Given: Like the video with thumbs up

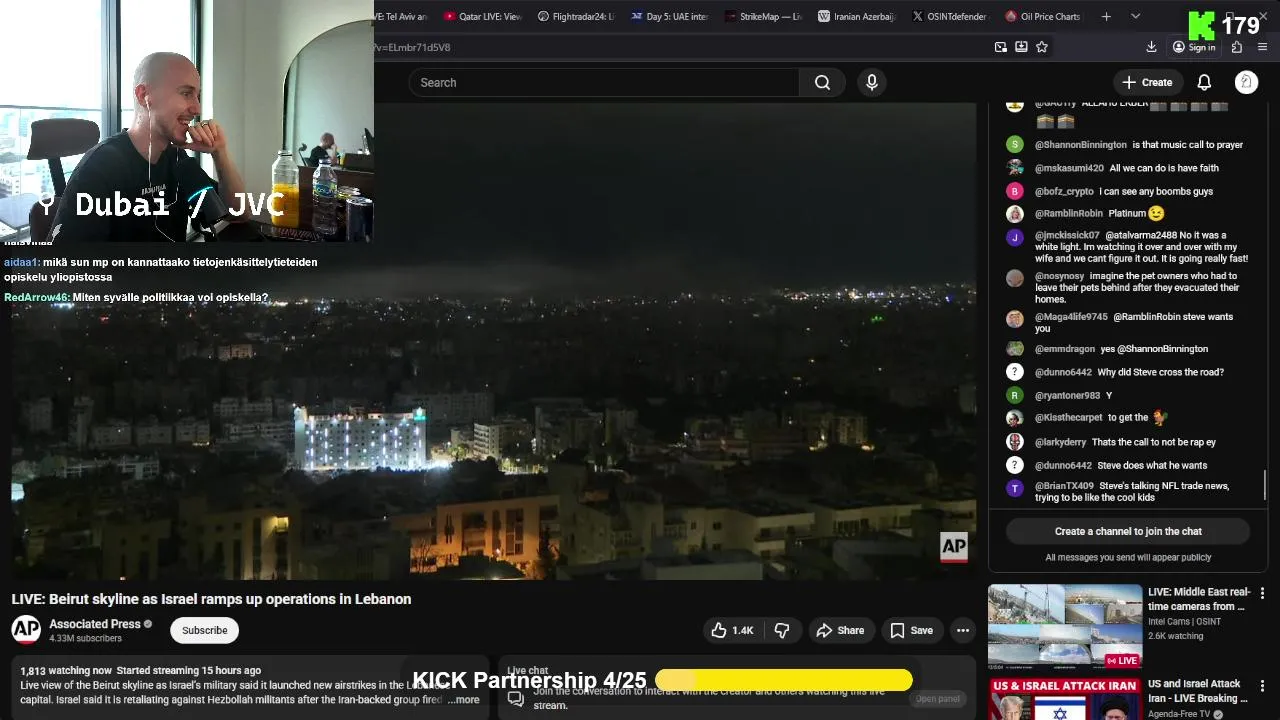Looking at the screenshot, I should (x=731, y=630).
